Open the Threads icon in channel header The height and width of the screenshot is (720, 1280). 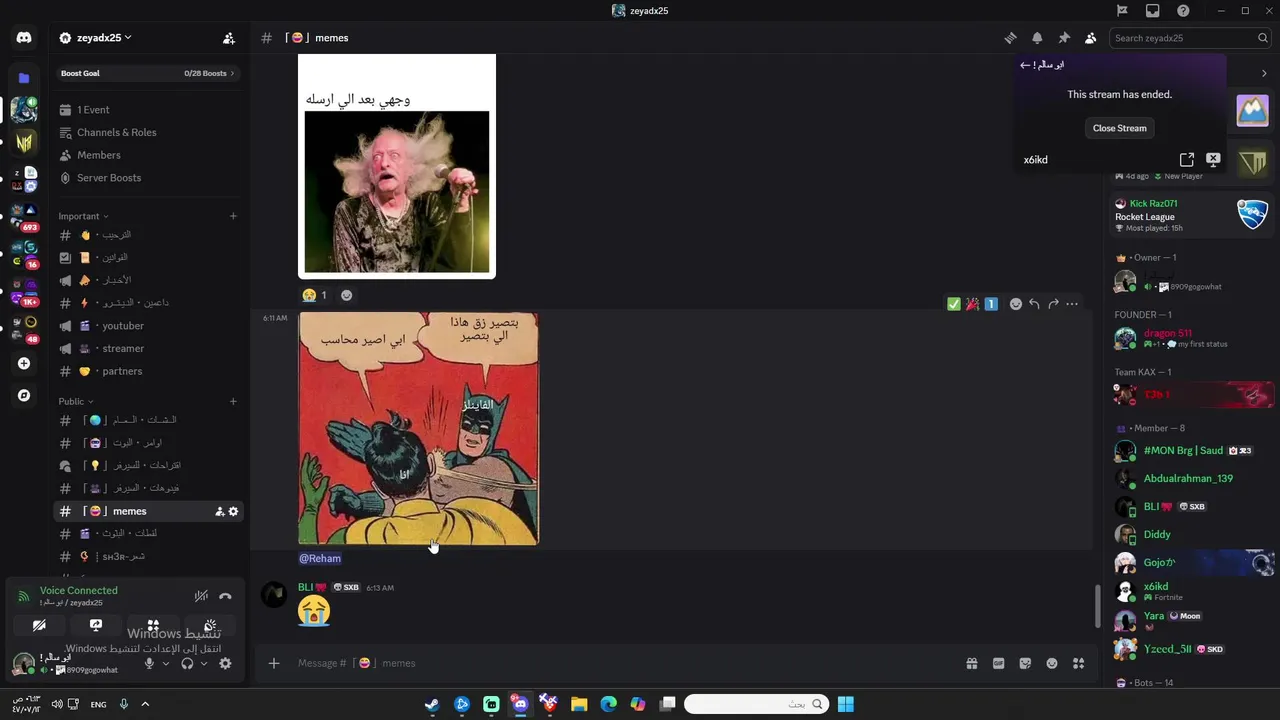point(1010,38)
